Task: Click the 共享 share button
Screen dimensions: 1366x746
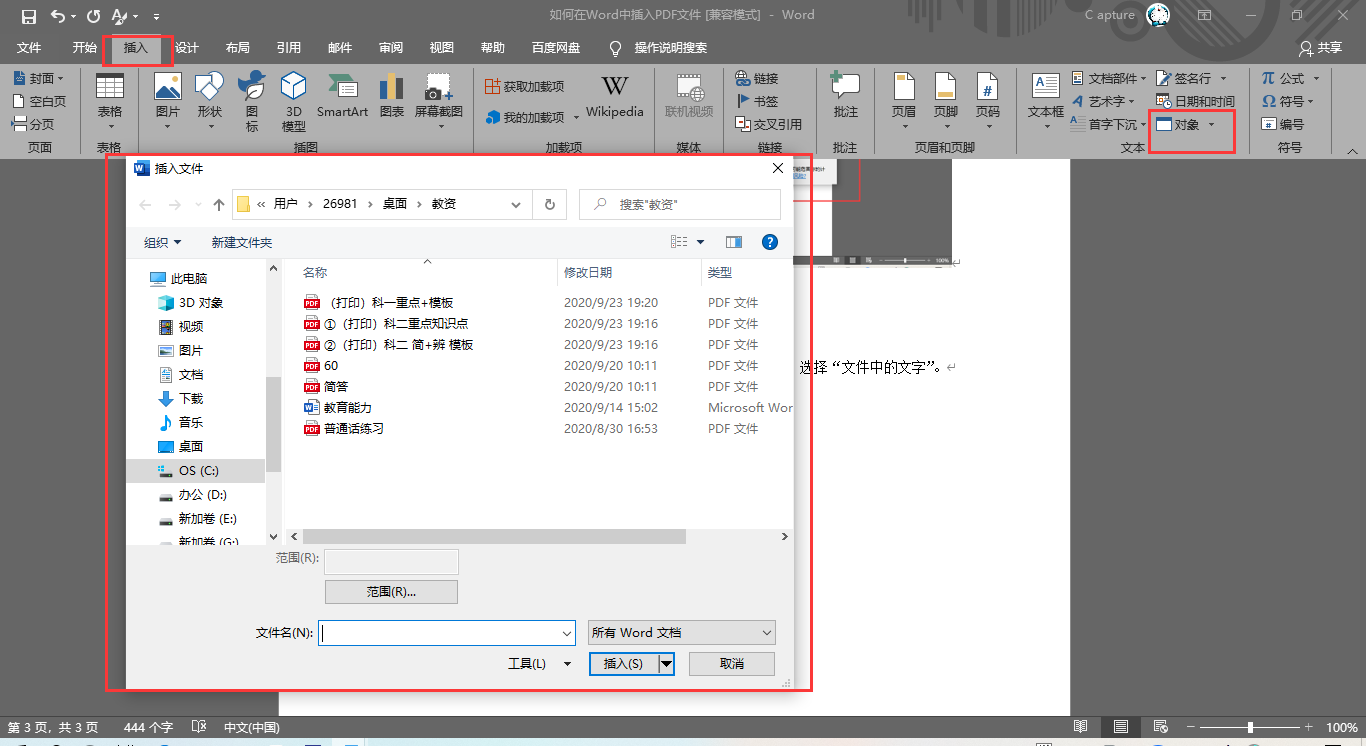Action: (x=1320, y=48)
